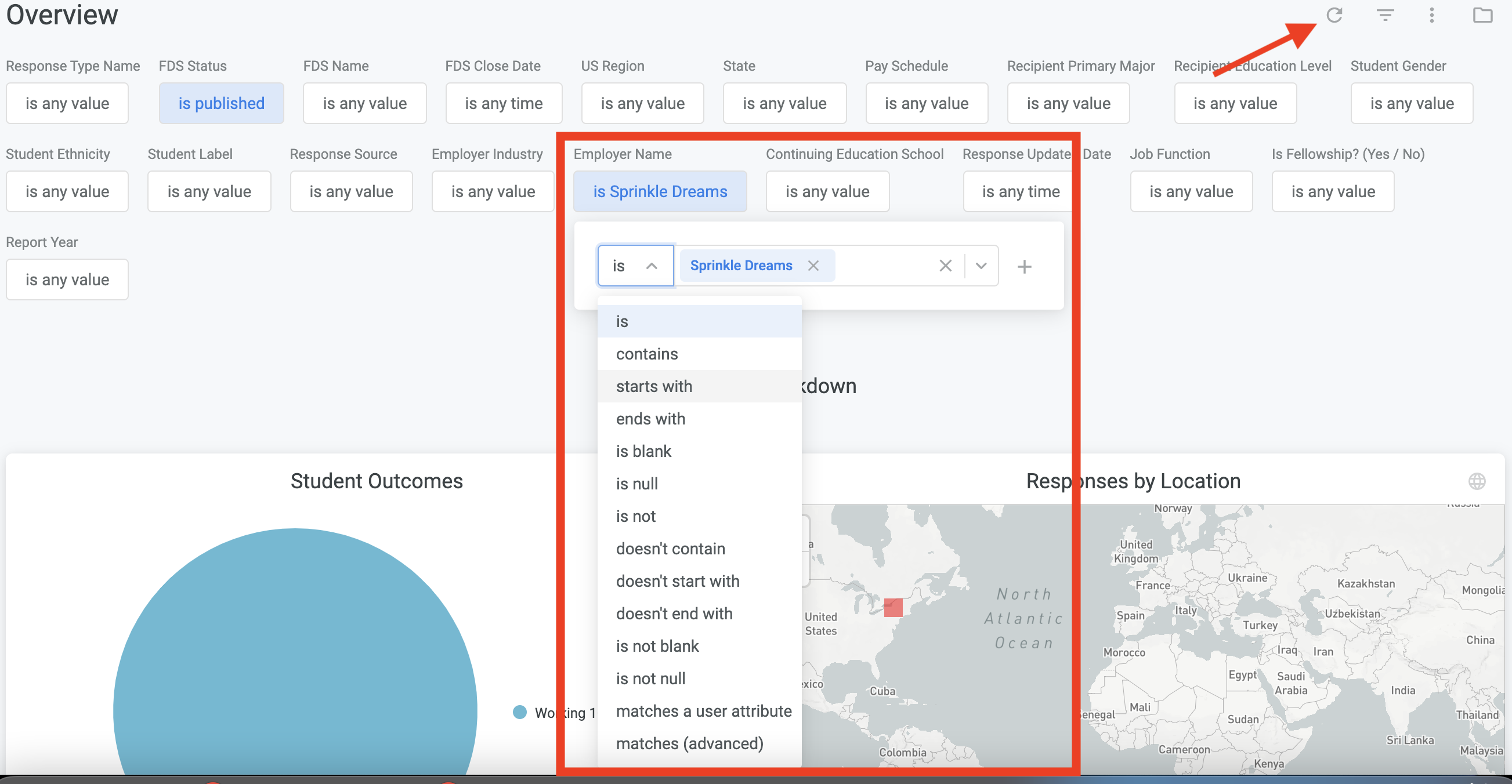Select 'matches (advanced)' option
1512x784 pixels.
[x=699, y=743]
